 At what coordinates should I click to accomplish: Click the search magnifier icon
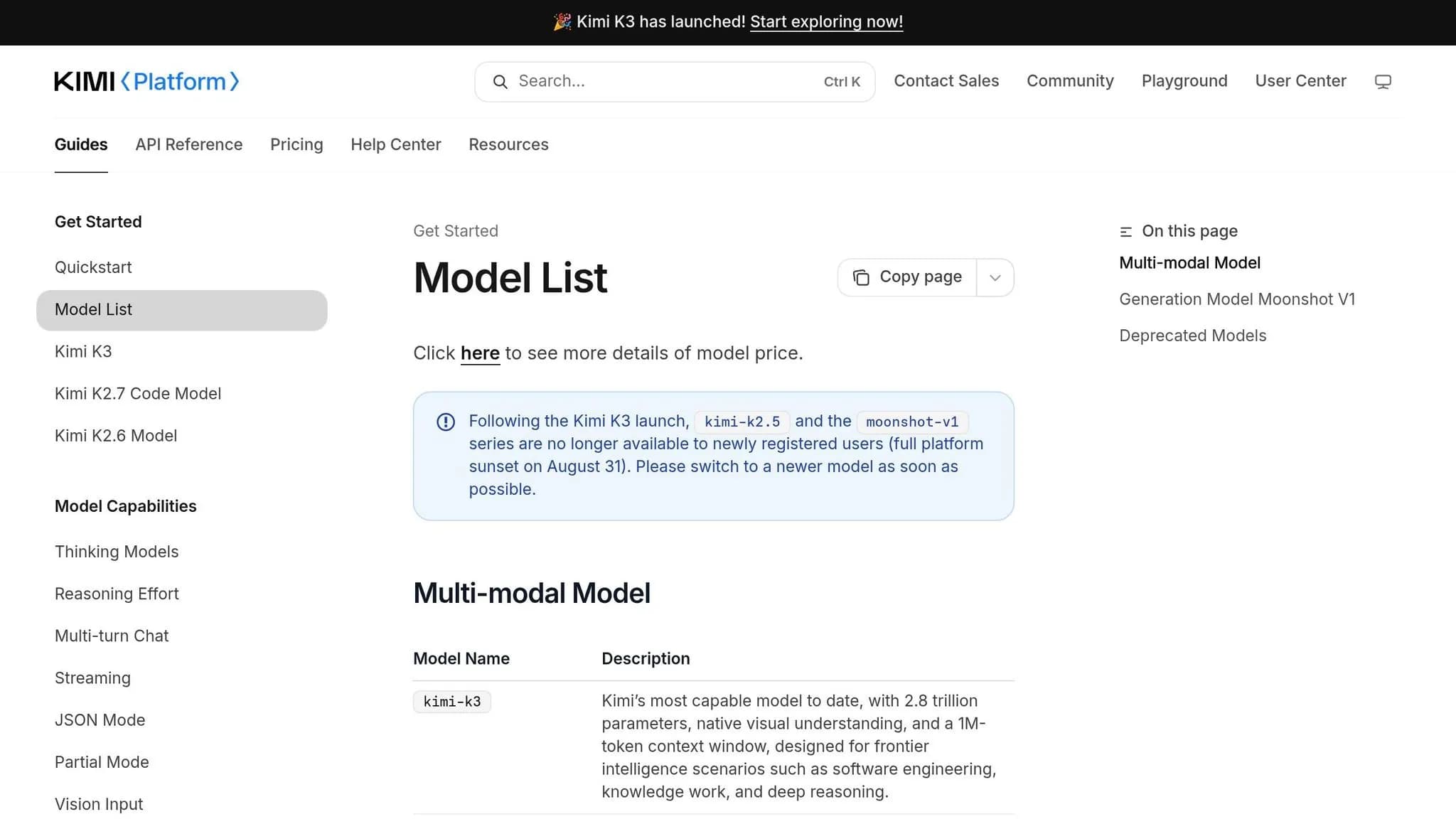[500, 82]
